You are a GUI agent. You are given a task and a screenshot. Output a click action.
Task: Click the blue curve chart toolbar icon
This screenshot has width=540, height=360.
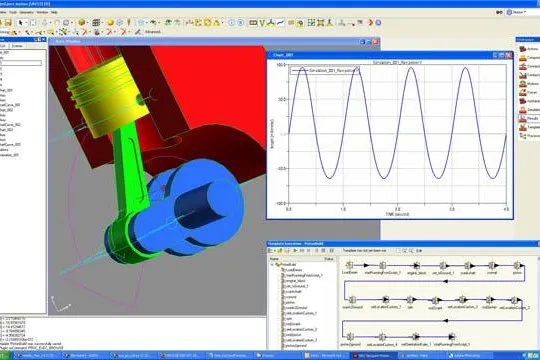click(x=281, y=23)
